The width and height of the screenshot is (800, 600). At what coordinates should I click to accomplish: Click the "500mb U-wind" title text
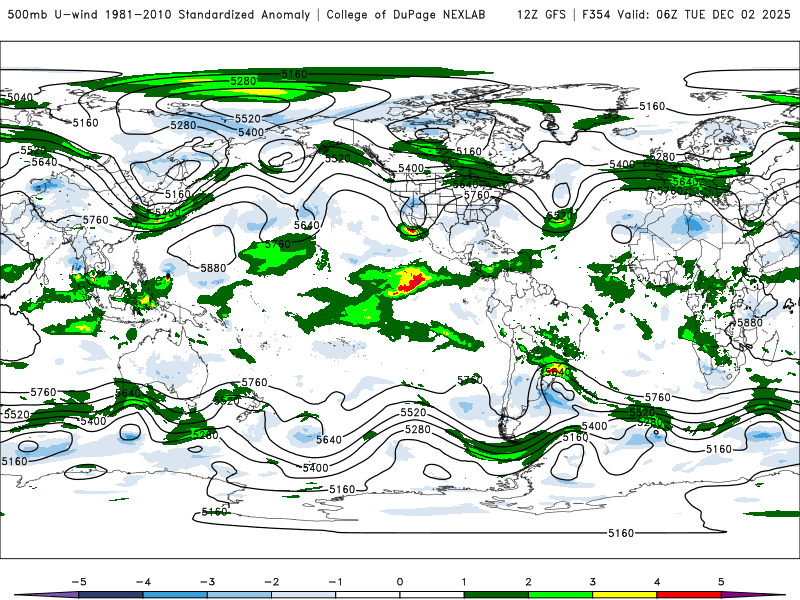click(x=53, y=15)
